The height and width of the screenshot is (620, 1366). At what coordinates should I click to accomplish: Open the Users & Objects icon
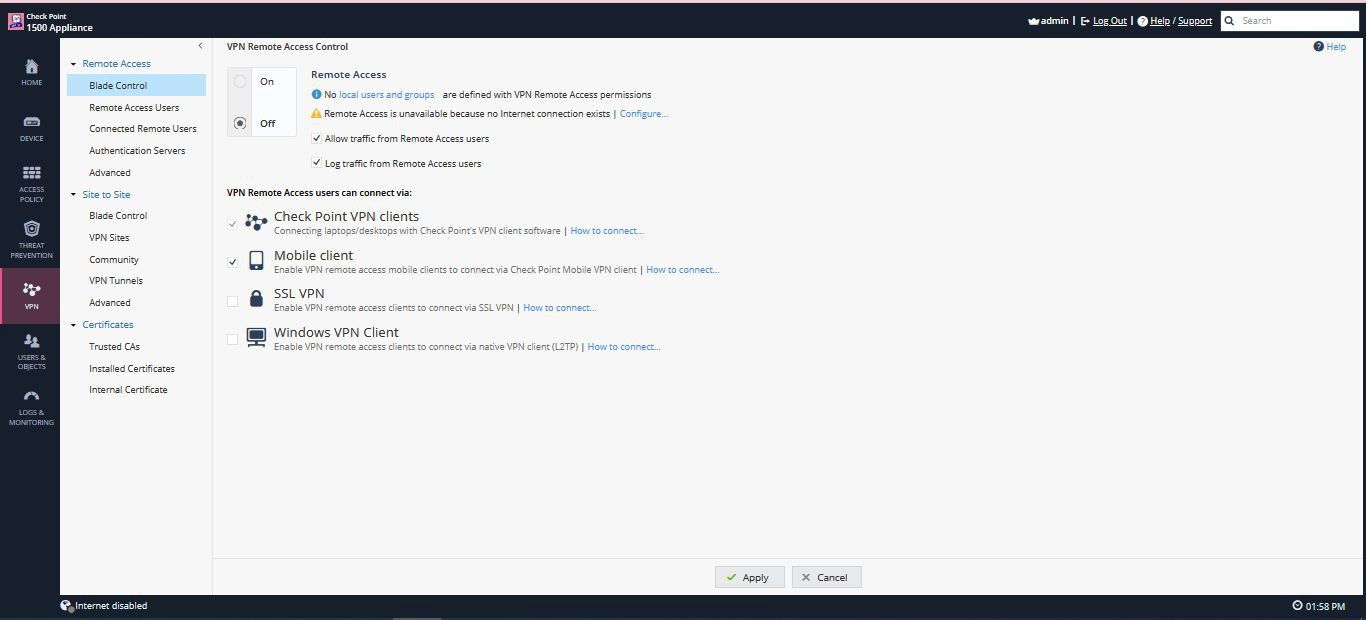[x=31, y=341]
